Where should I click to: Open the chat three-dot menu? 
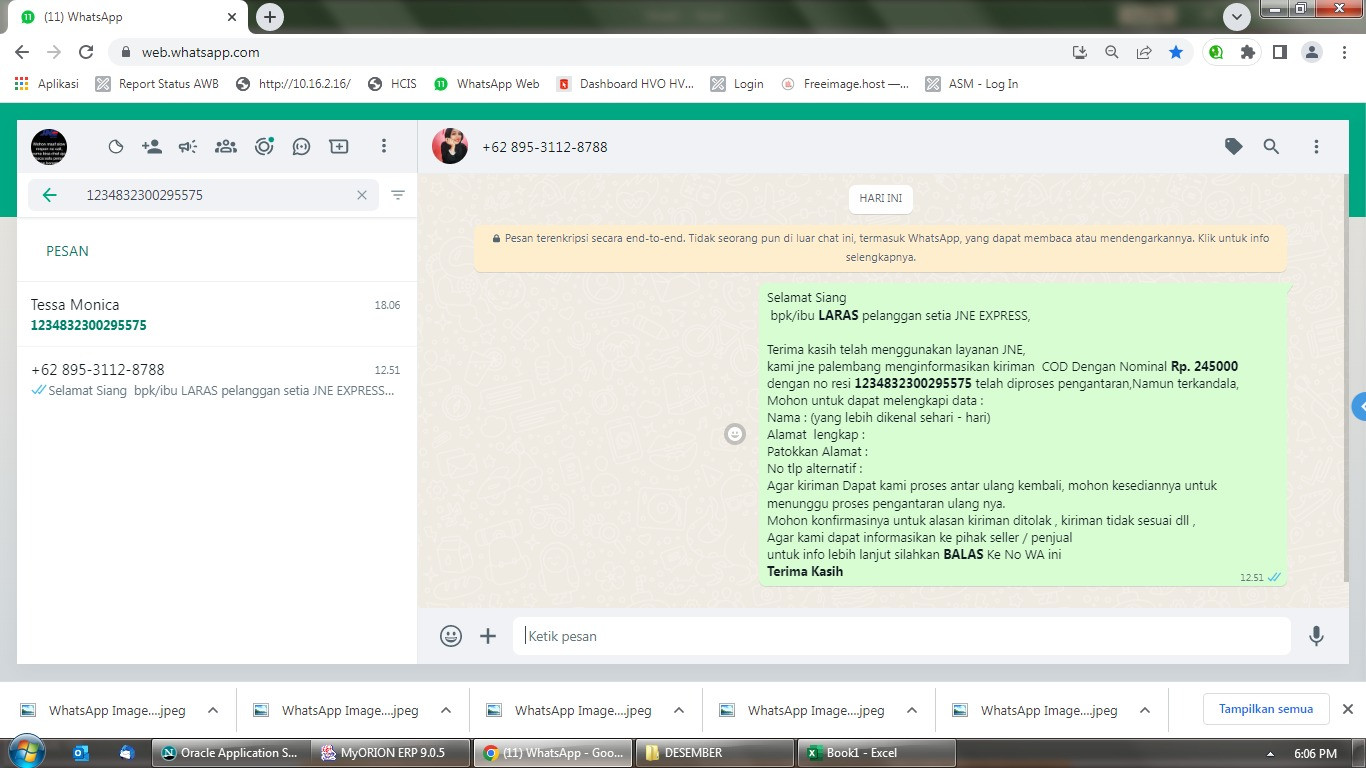click(1316, 147)
